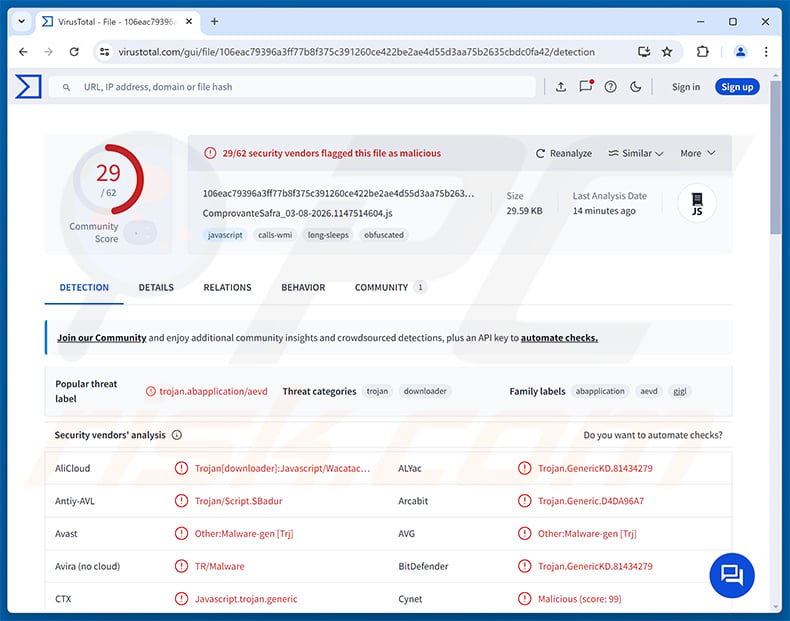Switch to the BEHAVIOR tab

pyautogui.click(x=303, y=288)
